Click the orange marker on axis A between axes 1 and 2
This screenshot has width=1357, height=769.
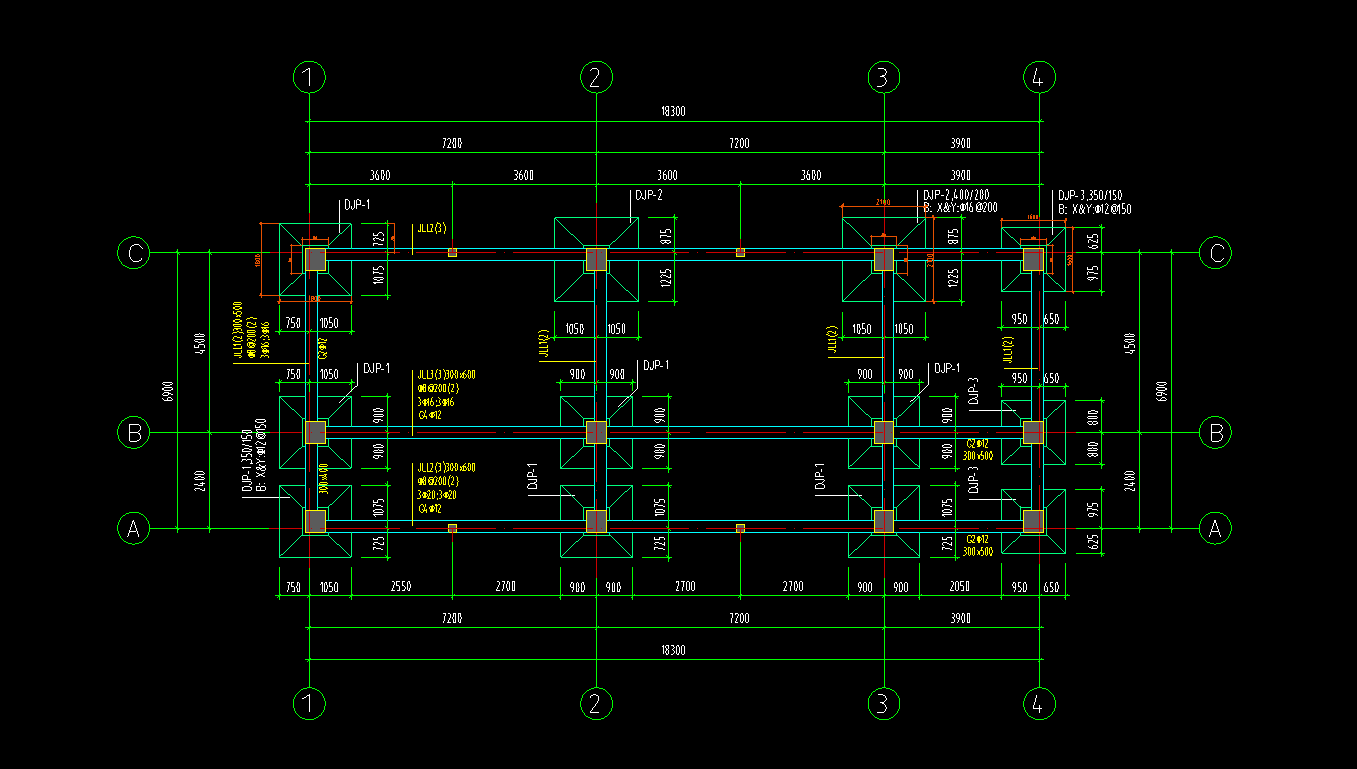coord(453,527)
